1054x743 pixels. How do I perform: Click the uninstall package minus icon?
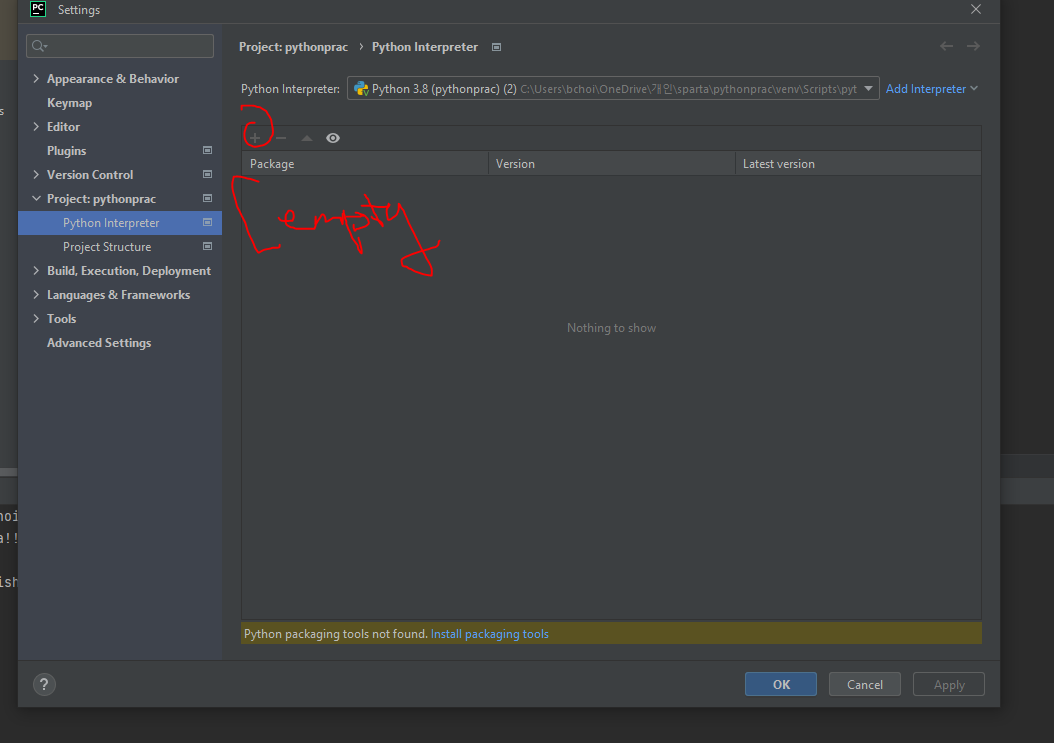281,138
